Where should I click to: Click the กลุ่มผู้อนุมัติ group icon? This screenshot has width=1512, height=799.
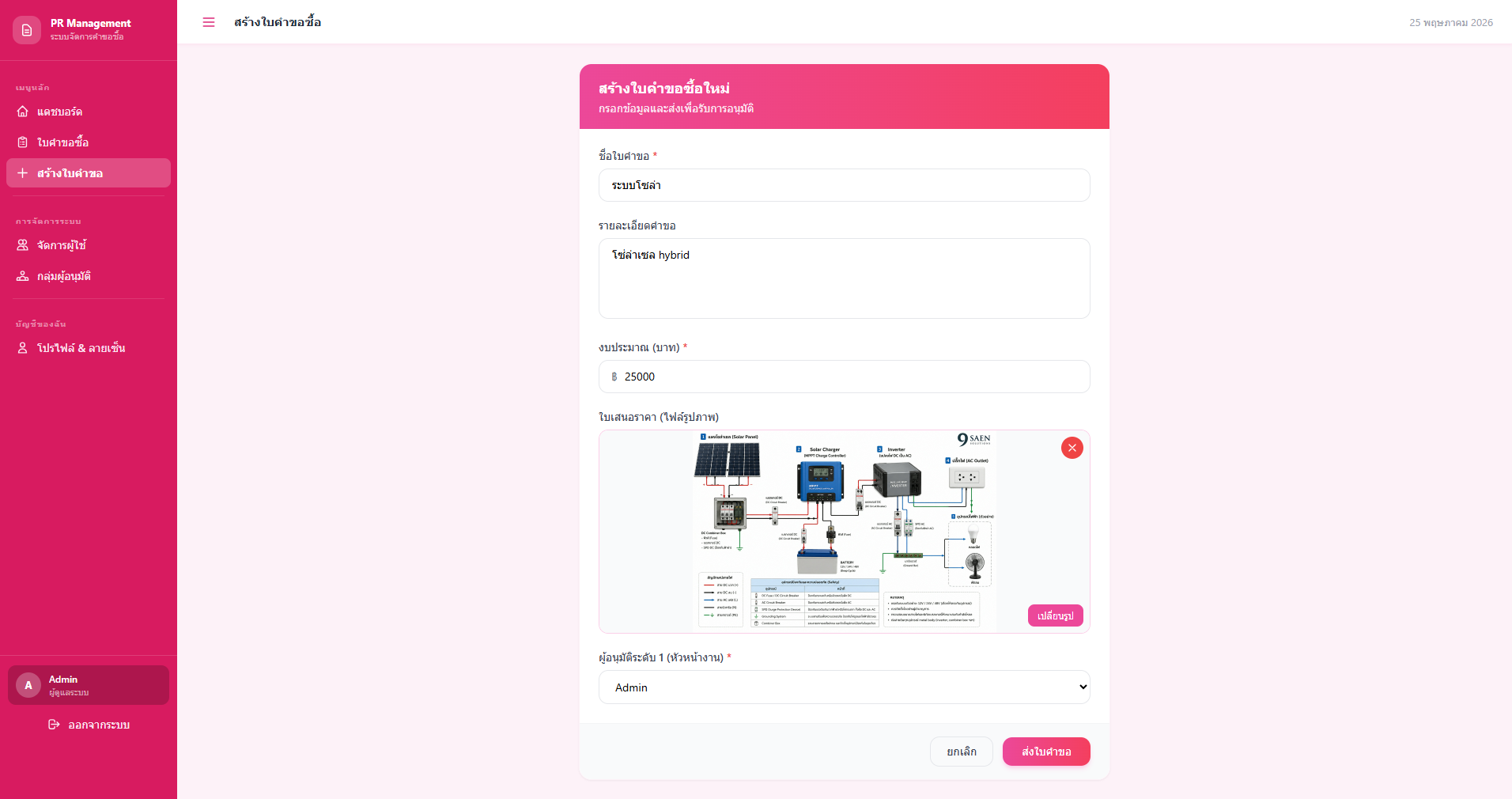coord(23,276)
